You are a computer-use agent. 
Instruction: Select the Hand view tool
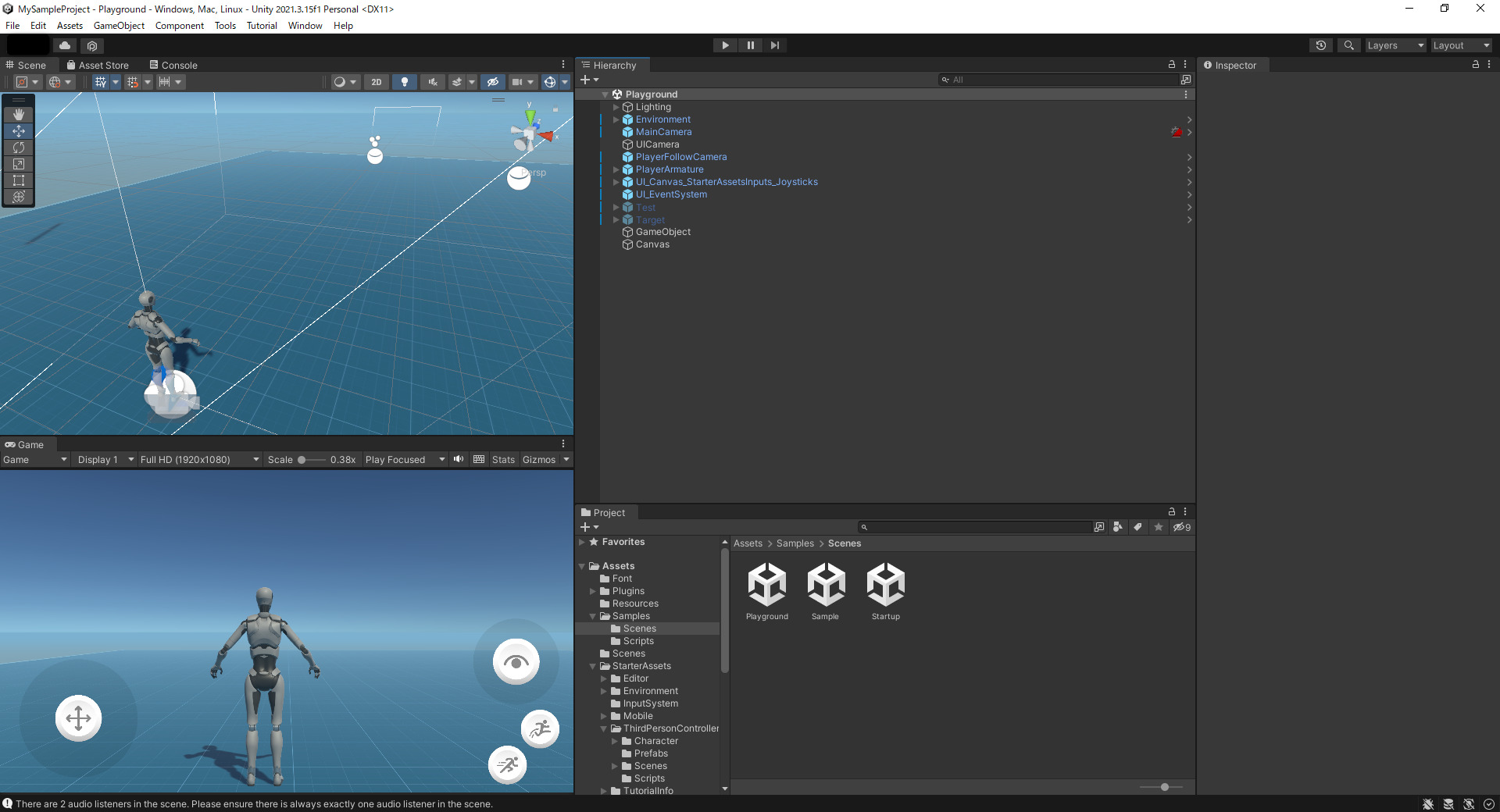click(19, 115)
